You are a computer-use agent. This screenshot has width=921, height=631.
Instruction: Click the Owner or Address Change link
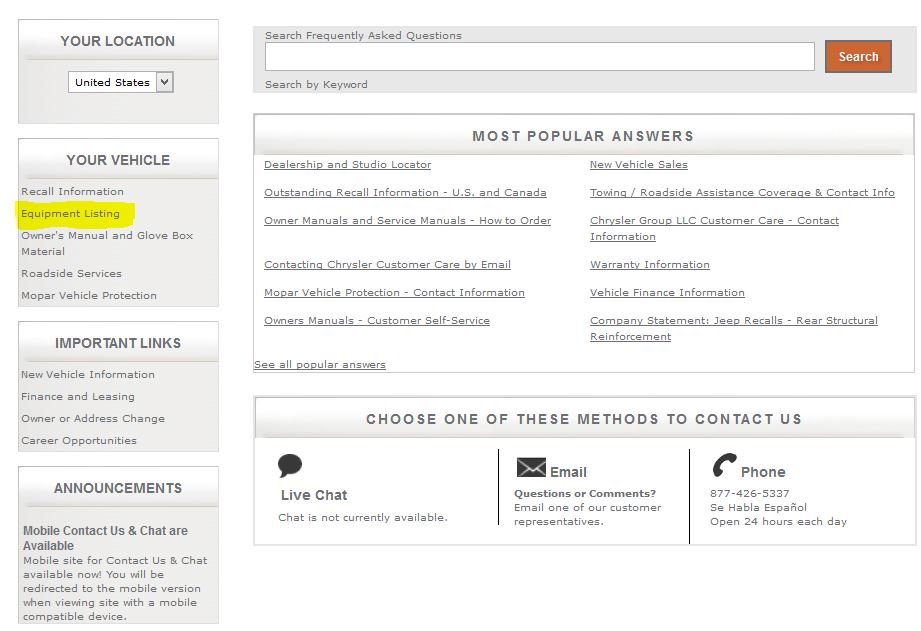(x=93, y=419)
